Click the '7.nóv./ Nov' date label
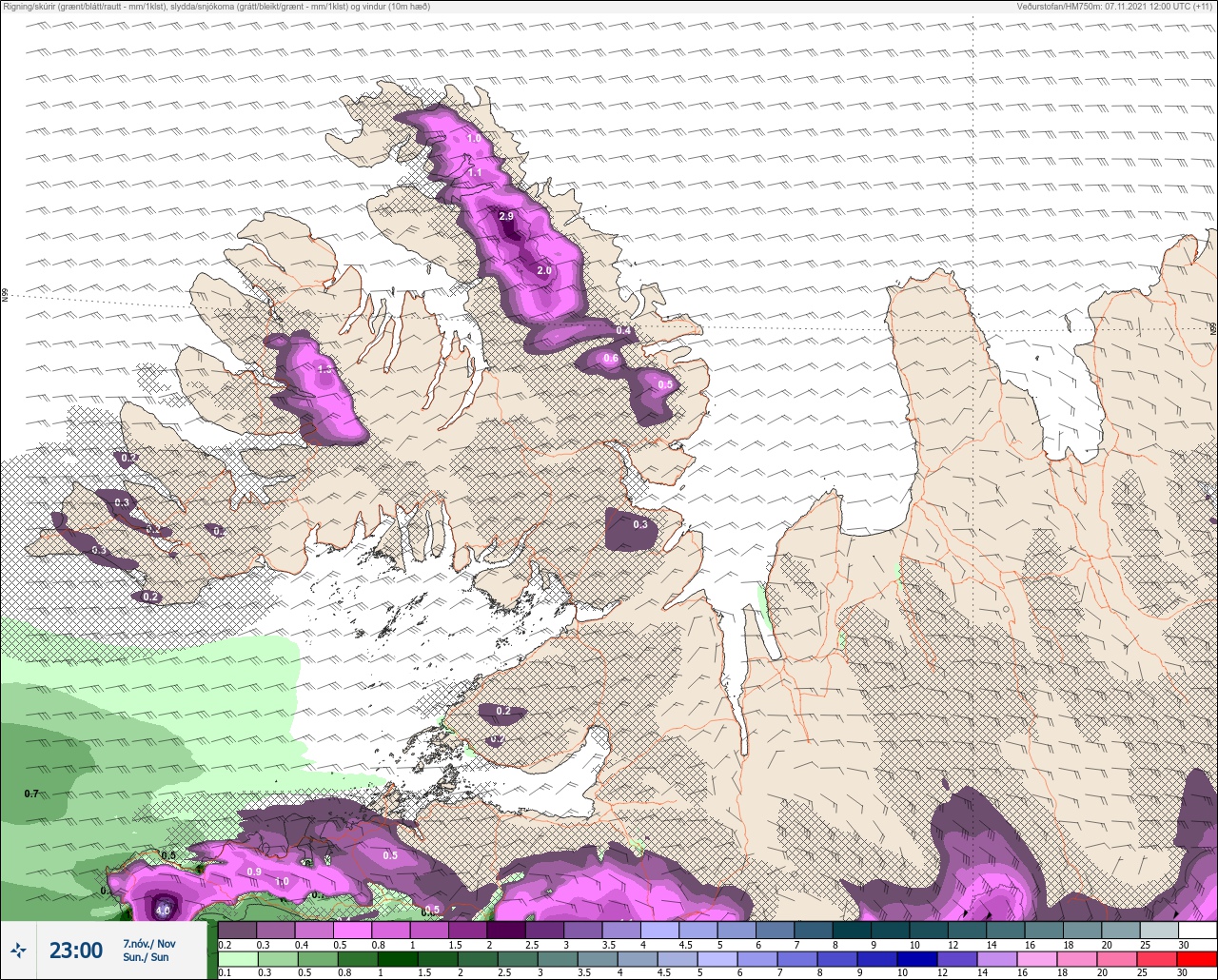The width and height of the screenshot is (1218, 980). (x=149, y=943)
